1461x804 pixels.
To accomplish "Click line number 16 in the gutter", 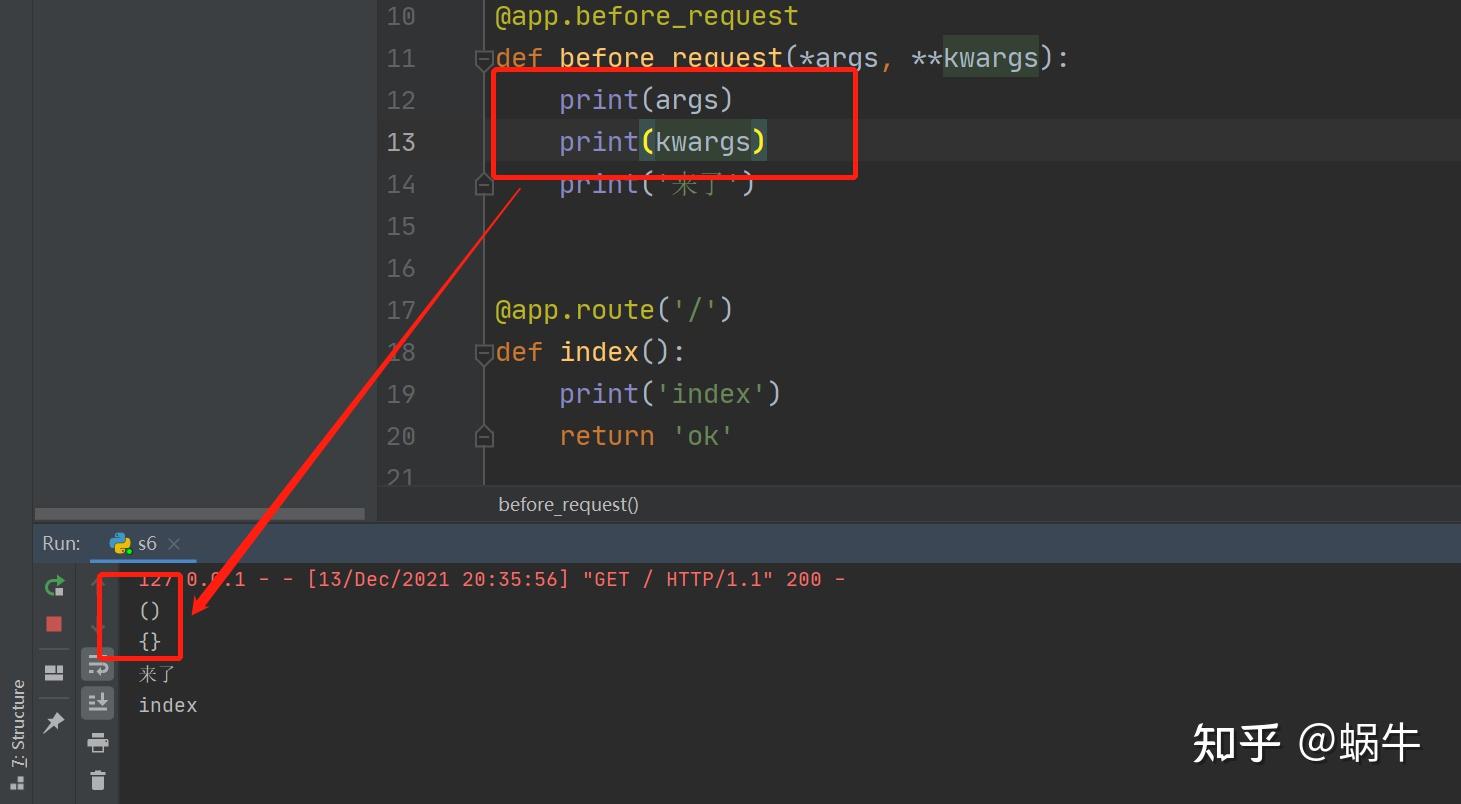I will point(401,268).
